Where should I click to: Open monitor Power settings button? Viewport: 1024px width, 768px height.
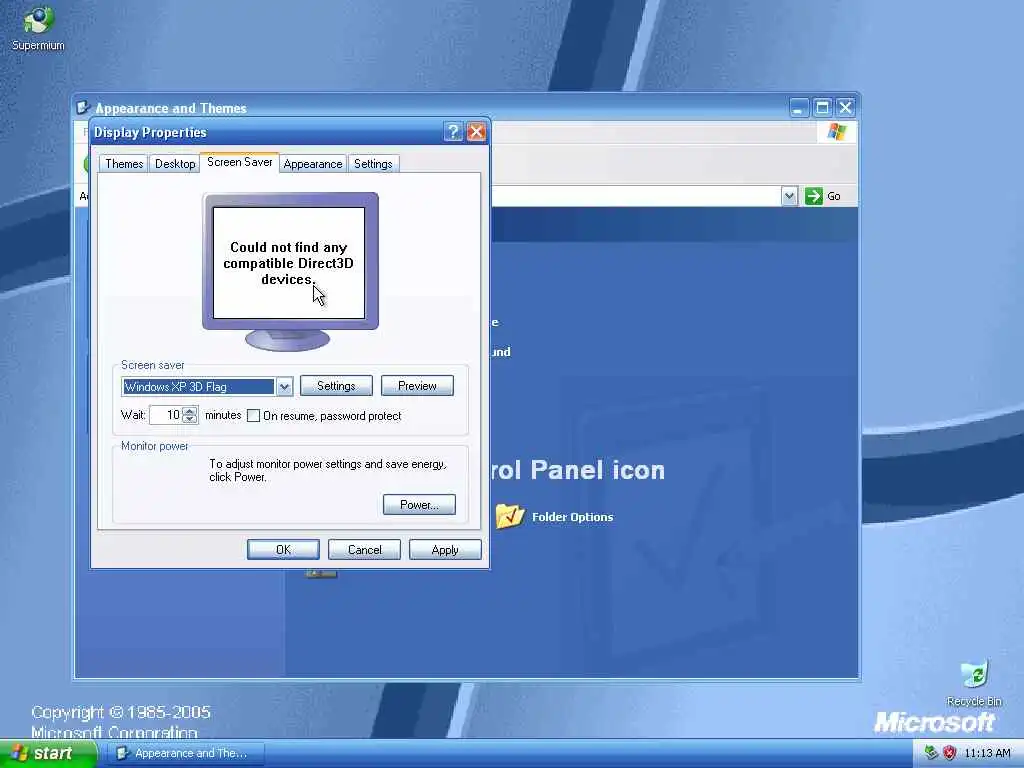pyautogui.click(x=419, y=505)
